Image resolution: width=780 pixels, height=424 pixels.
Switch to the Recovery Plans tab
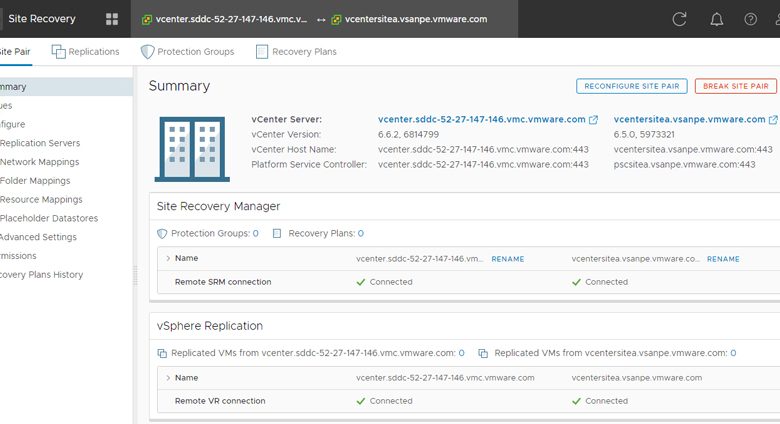click(296, 52)
